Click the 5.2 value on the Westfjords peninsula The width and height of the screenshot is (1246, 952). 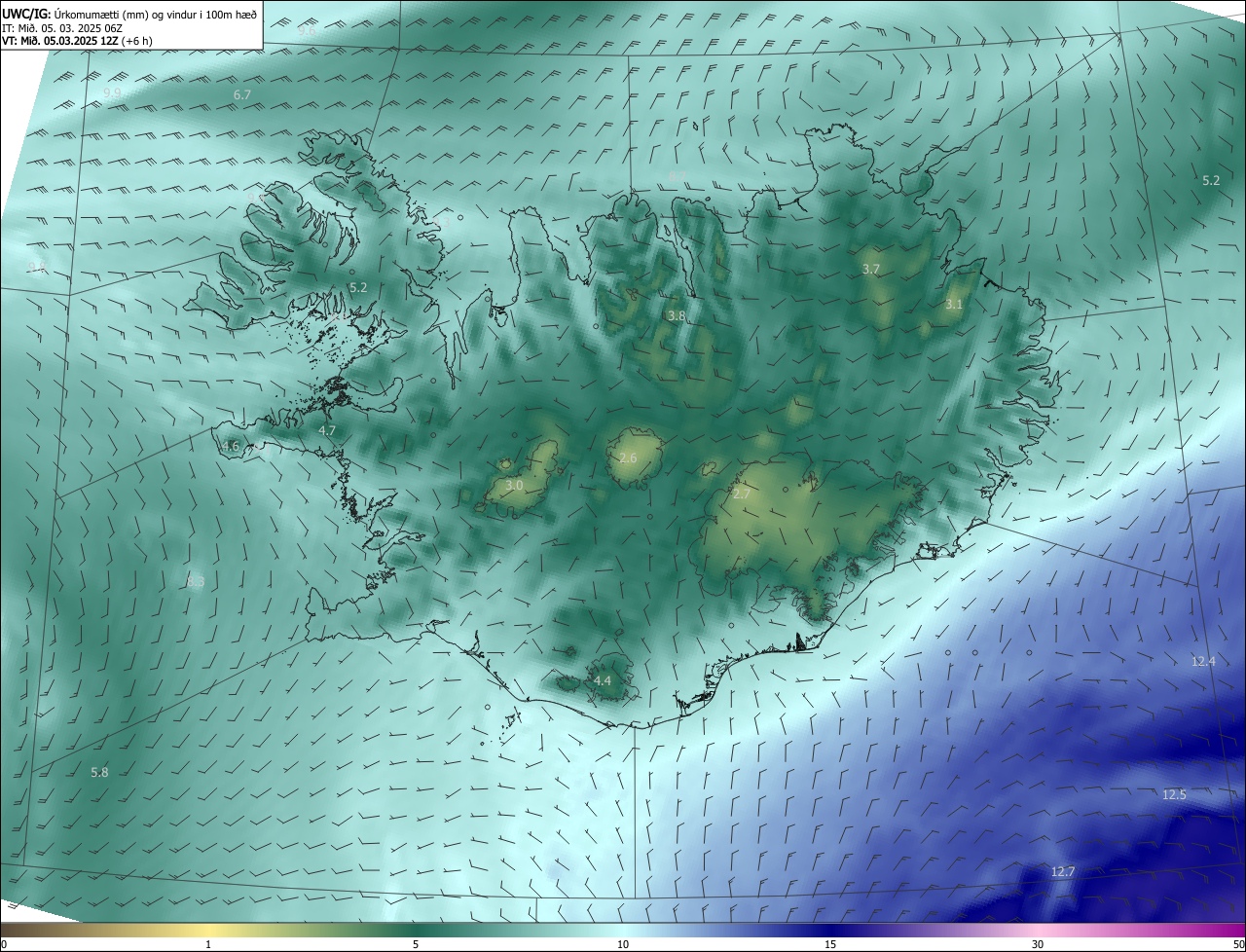pyautogui.click(x=358, y=288)
